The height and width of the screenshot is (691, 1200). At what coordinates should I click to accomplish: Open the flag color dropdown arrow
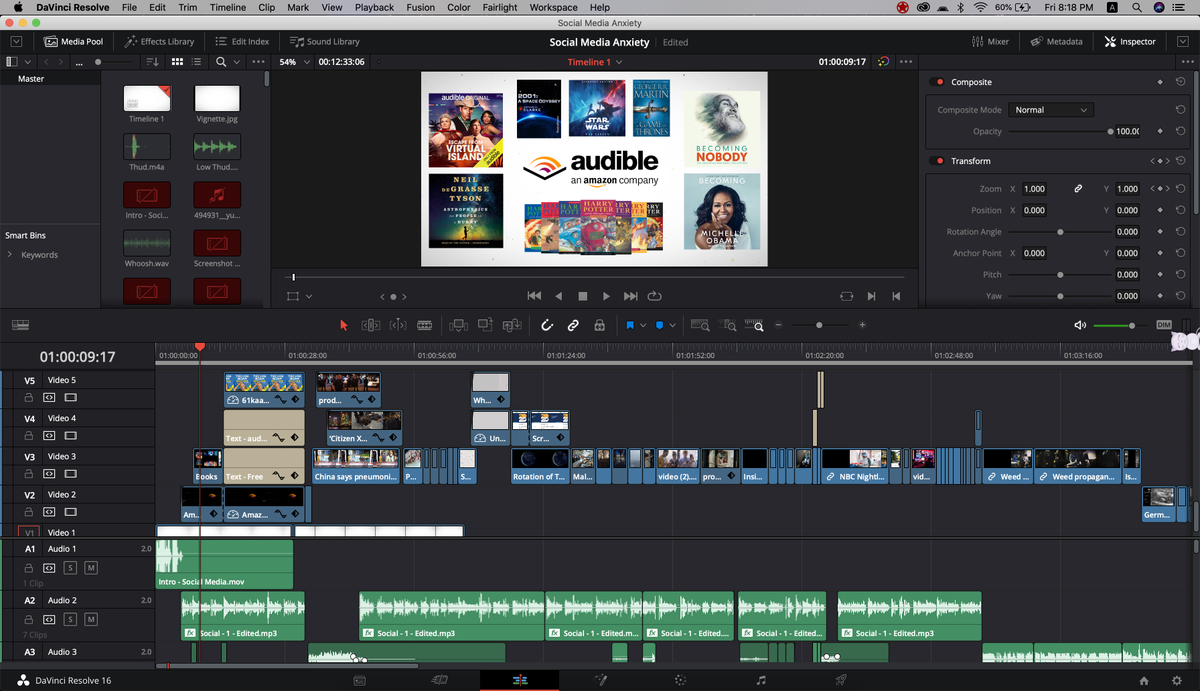pos(643,325)
